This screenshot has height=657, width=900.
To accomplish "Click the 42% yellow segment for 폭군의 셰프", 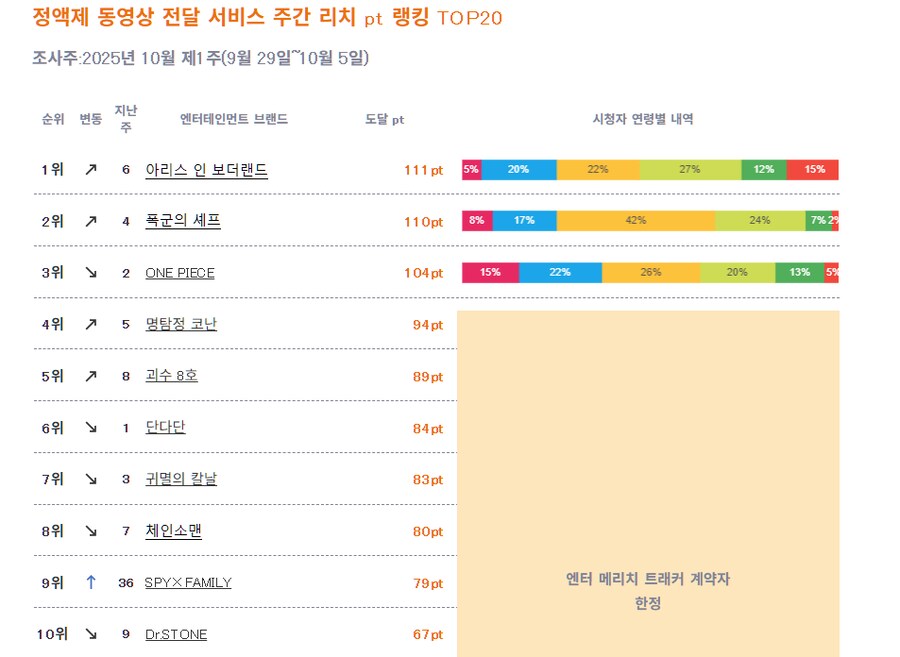I will pos(636,221).
